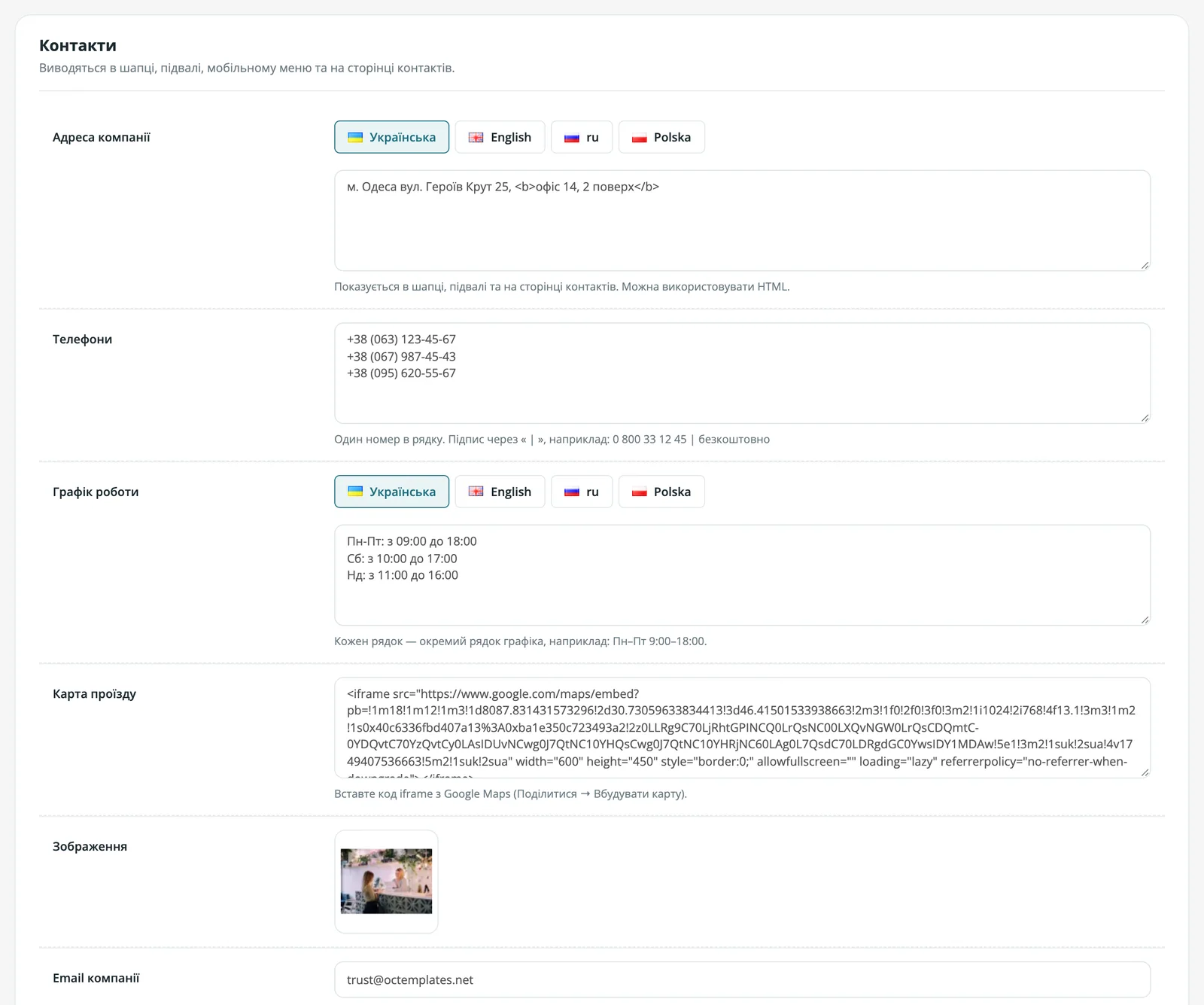Click the Polish flag icon in schedule tabs
Image resolution: width=1204 pixels, height=1005 pixels.
point(640,492)
